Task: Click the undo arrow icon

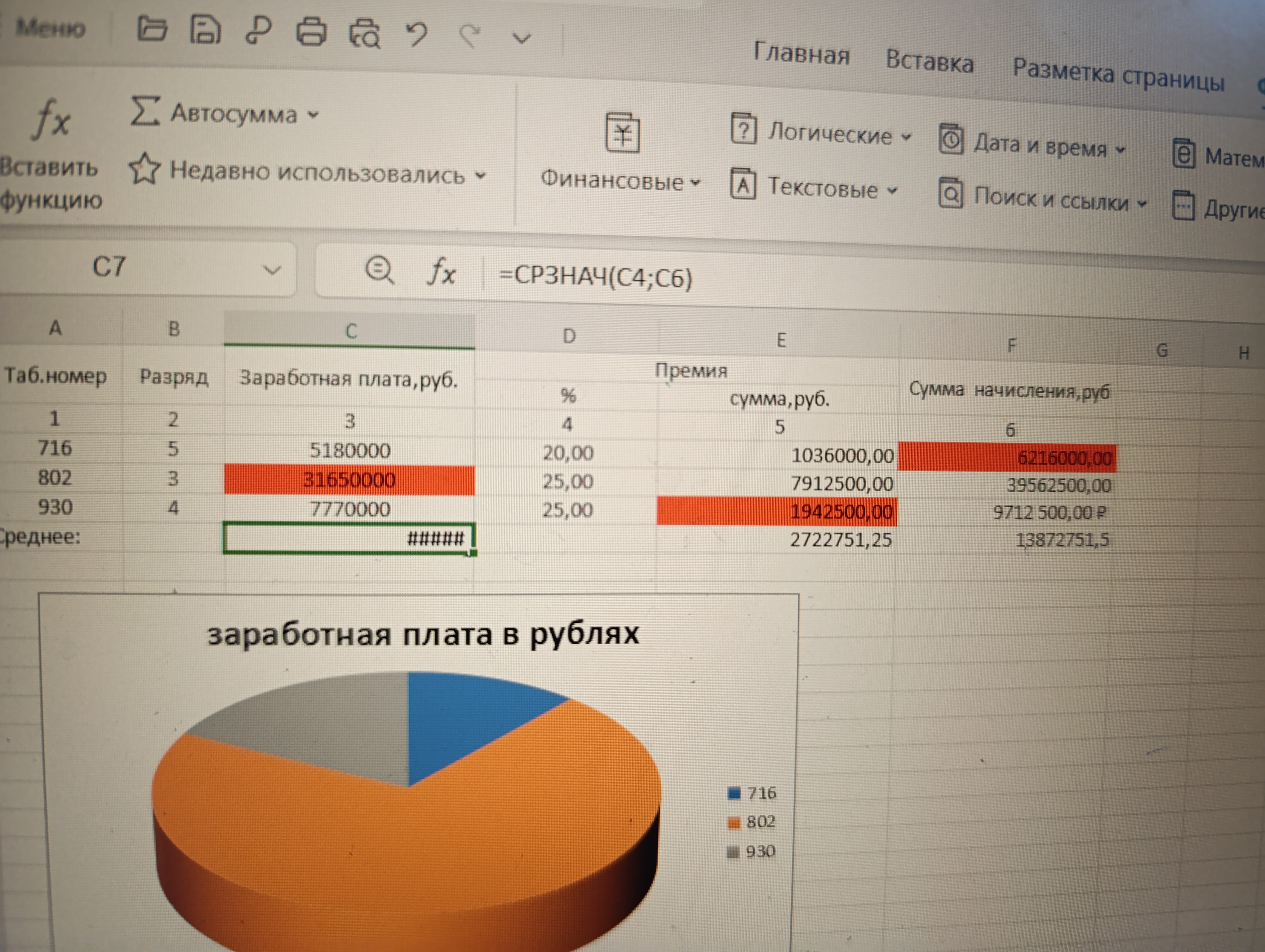Action: [x=417, y=34]
